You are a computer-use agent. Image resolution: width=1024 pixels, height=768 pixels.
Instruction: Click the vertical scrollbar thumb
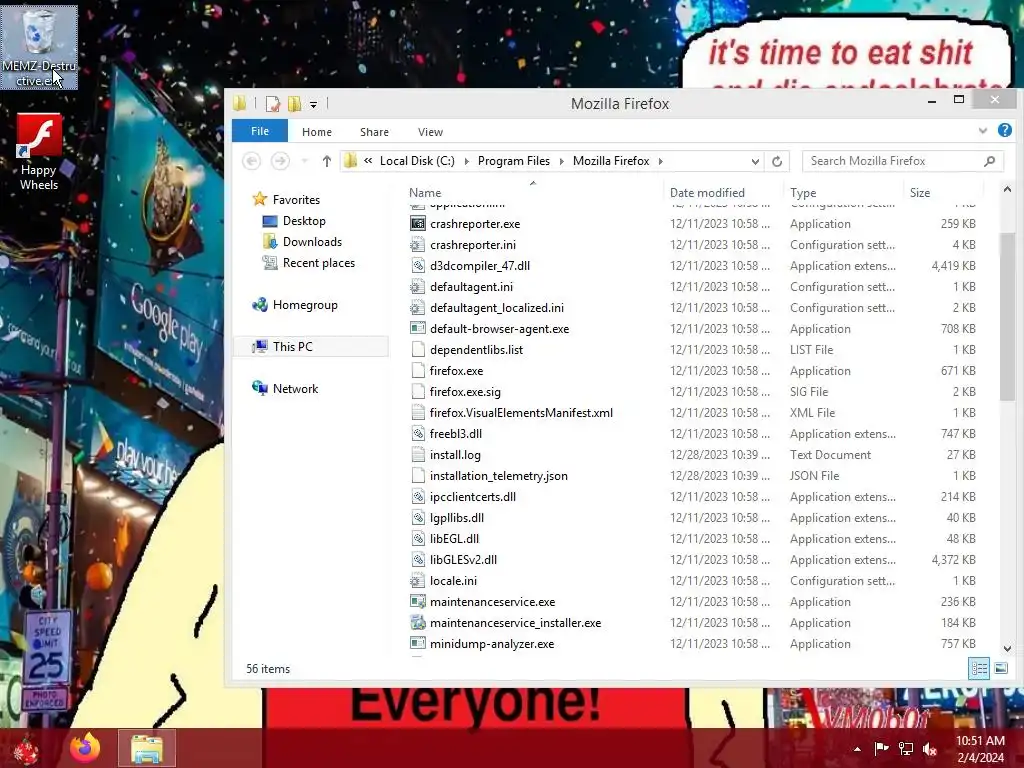1006,317
